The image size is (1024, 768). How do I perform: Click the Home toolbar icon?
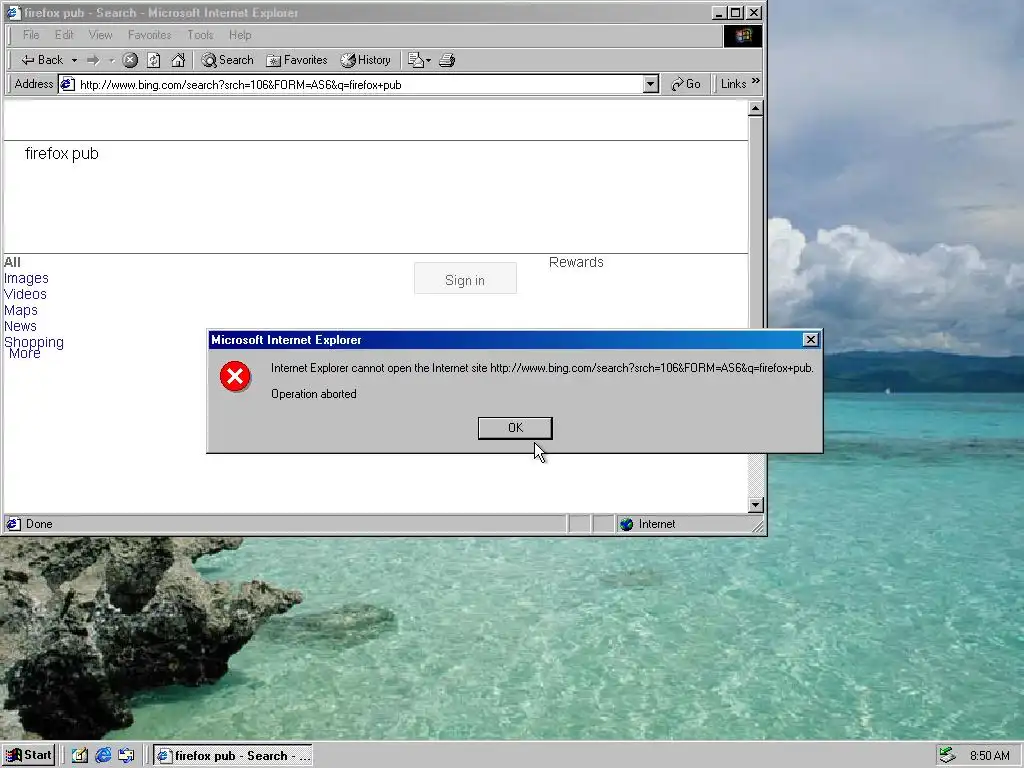tap(178, 60)
